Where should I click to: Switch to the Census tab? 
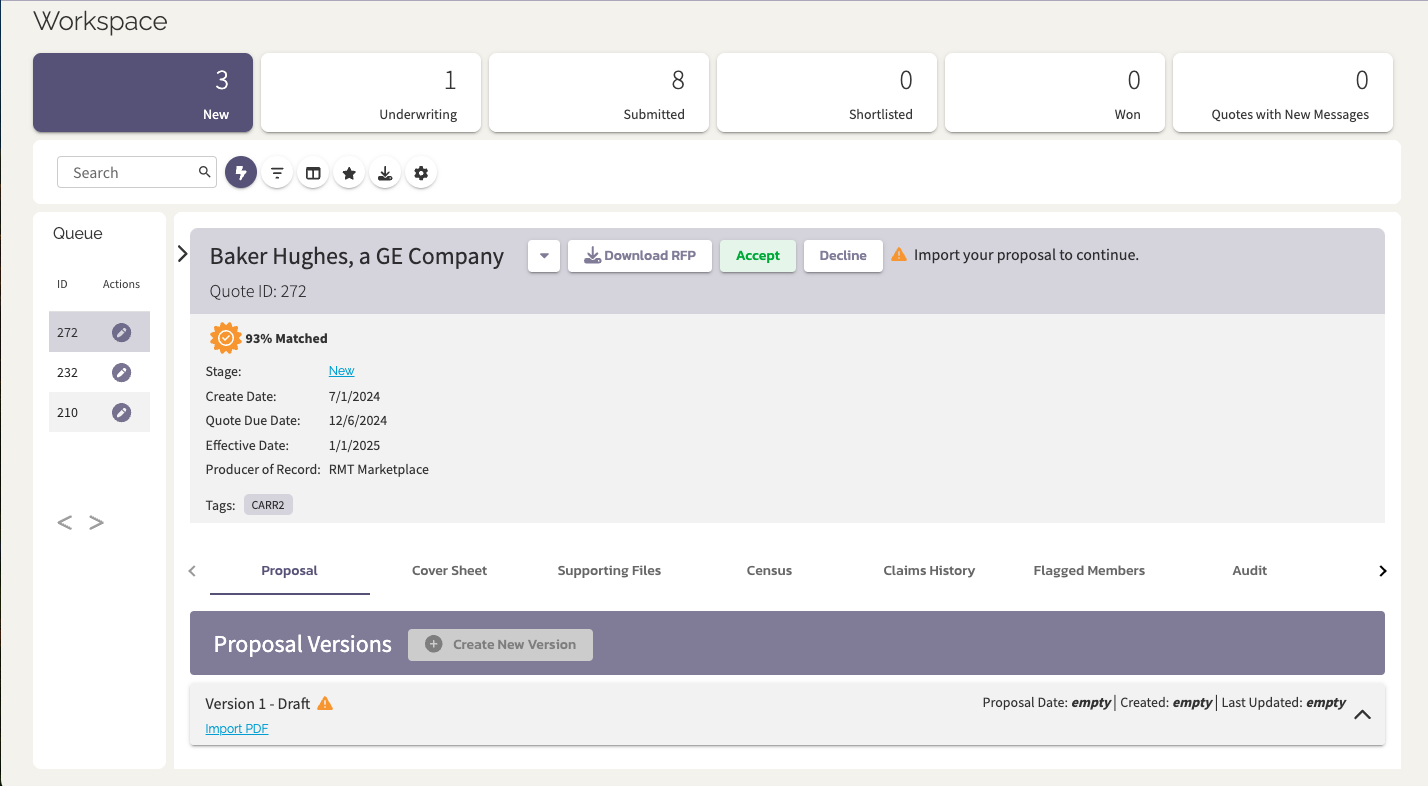(769, 571)
